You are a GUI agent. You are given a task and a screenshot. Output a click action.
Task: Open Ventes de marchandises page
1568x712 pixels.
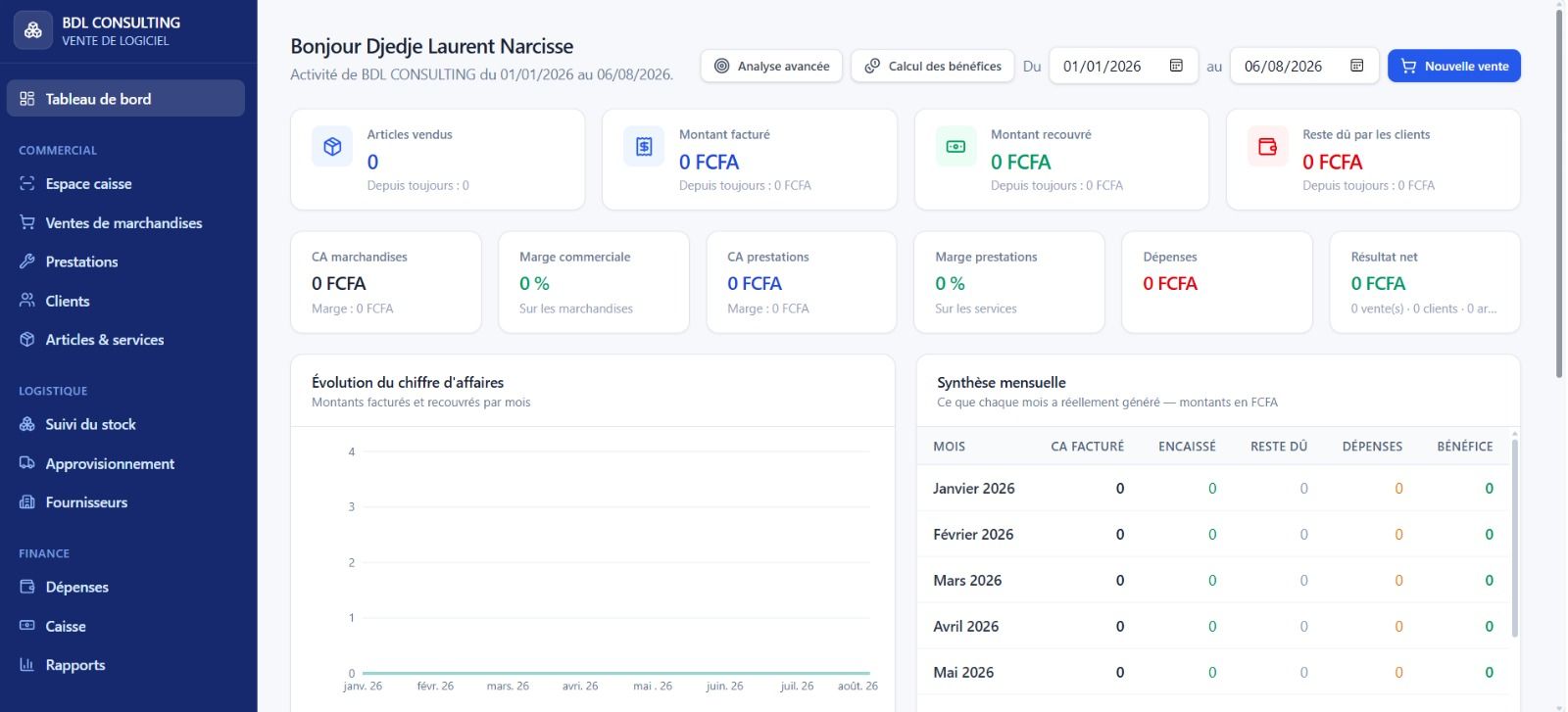[125, 222]
